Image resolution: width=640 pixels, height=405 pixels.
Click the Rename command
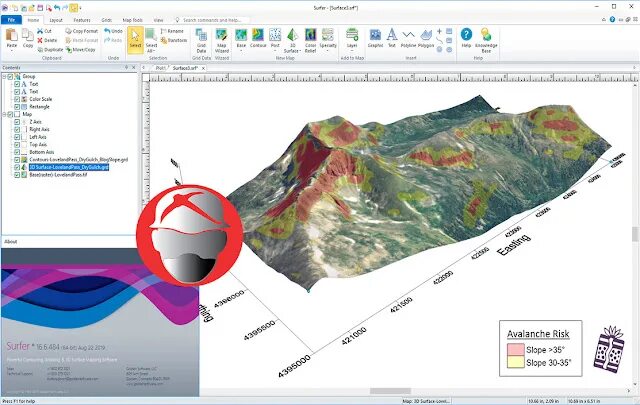click(x=172, y=31)
